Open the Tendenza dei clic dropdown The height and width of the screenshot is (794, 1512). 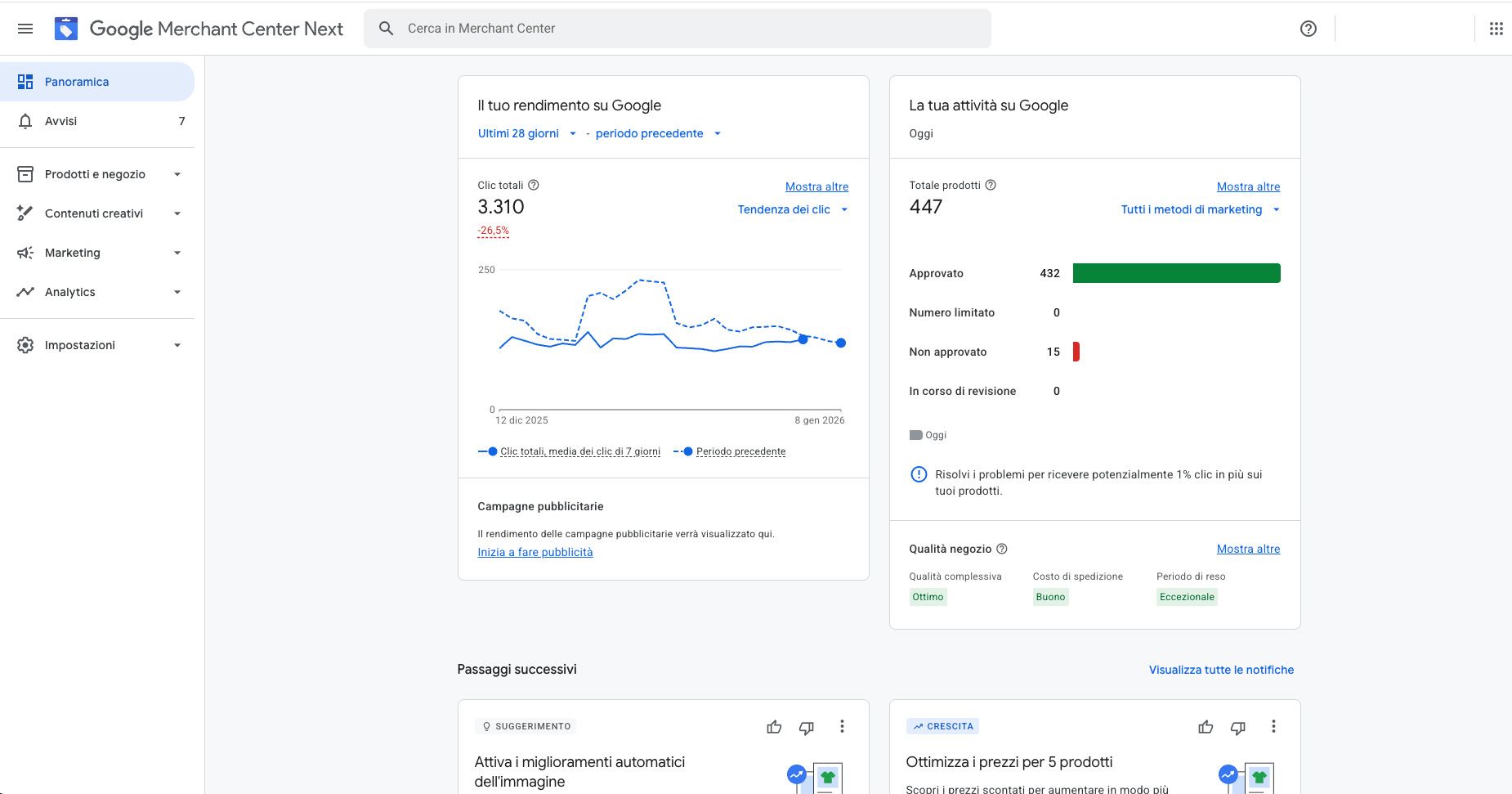coord(793,209)
